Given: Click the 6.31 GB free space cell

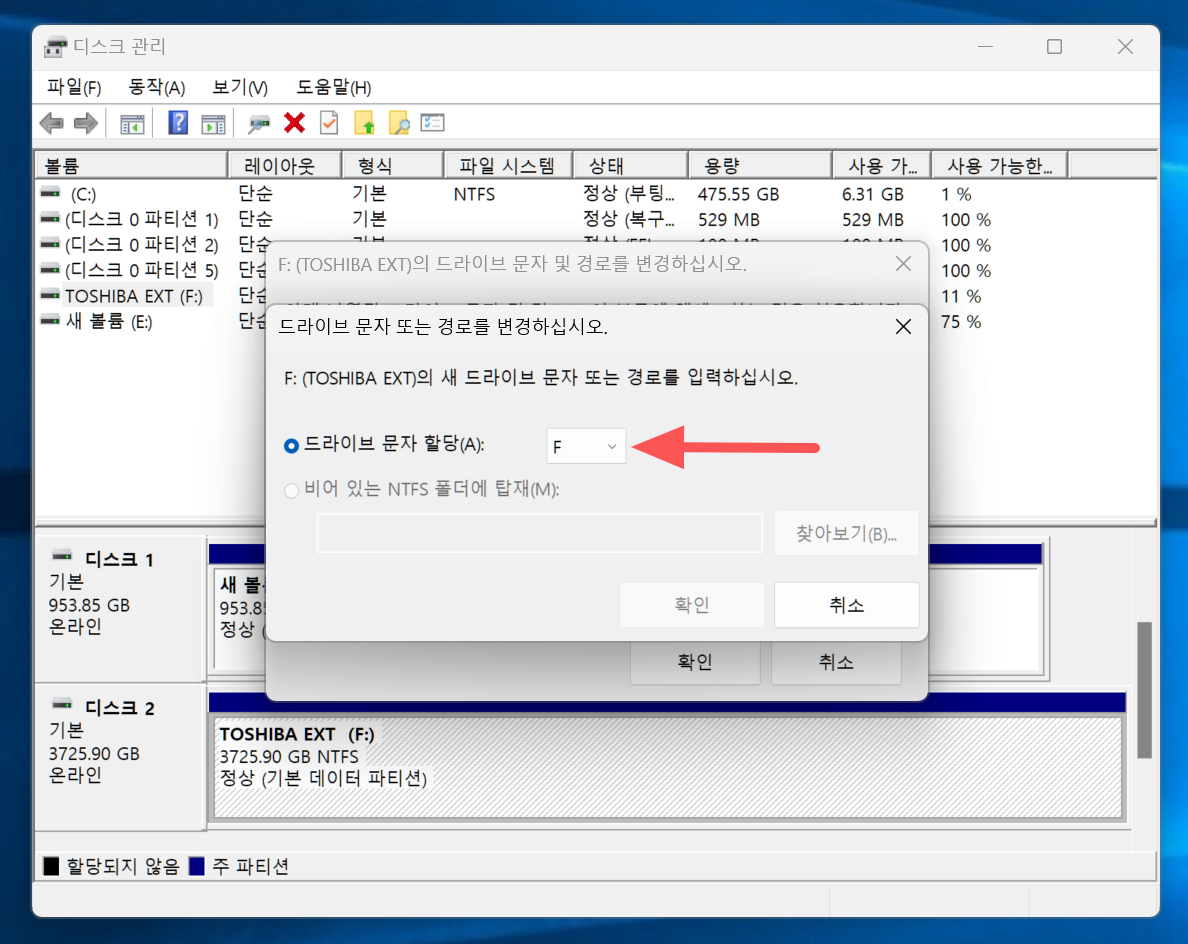Looking at the screenshot, I should click(873, 195).
